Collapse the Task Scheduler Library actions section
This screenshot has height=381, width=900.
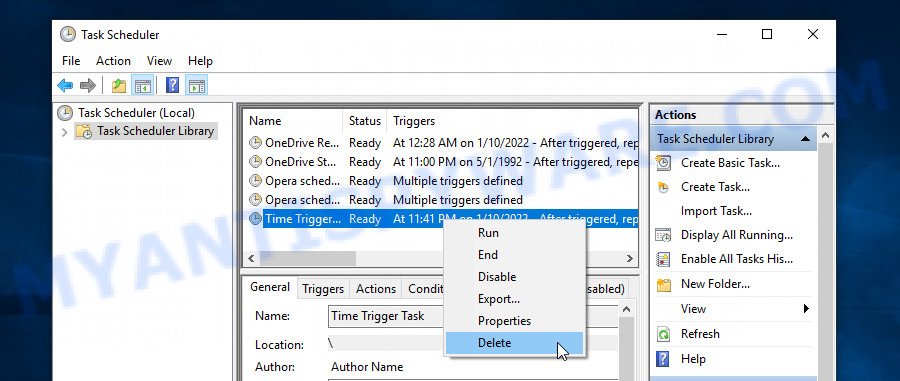(x=806, y=139)
